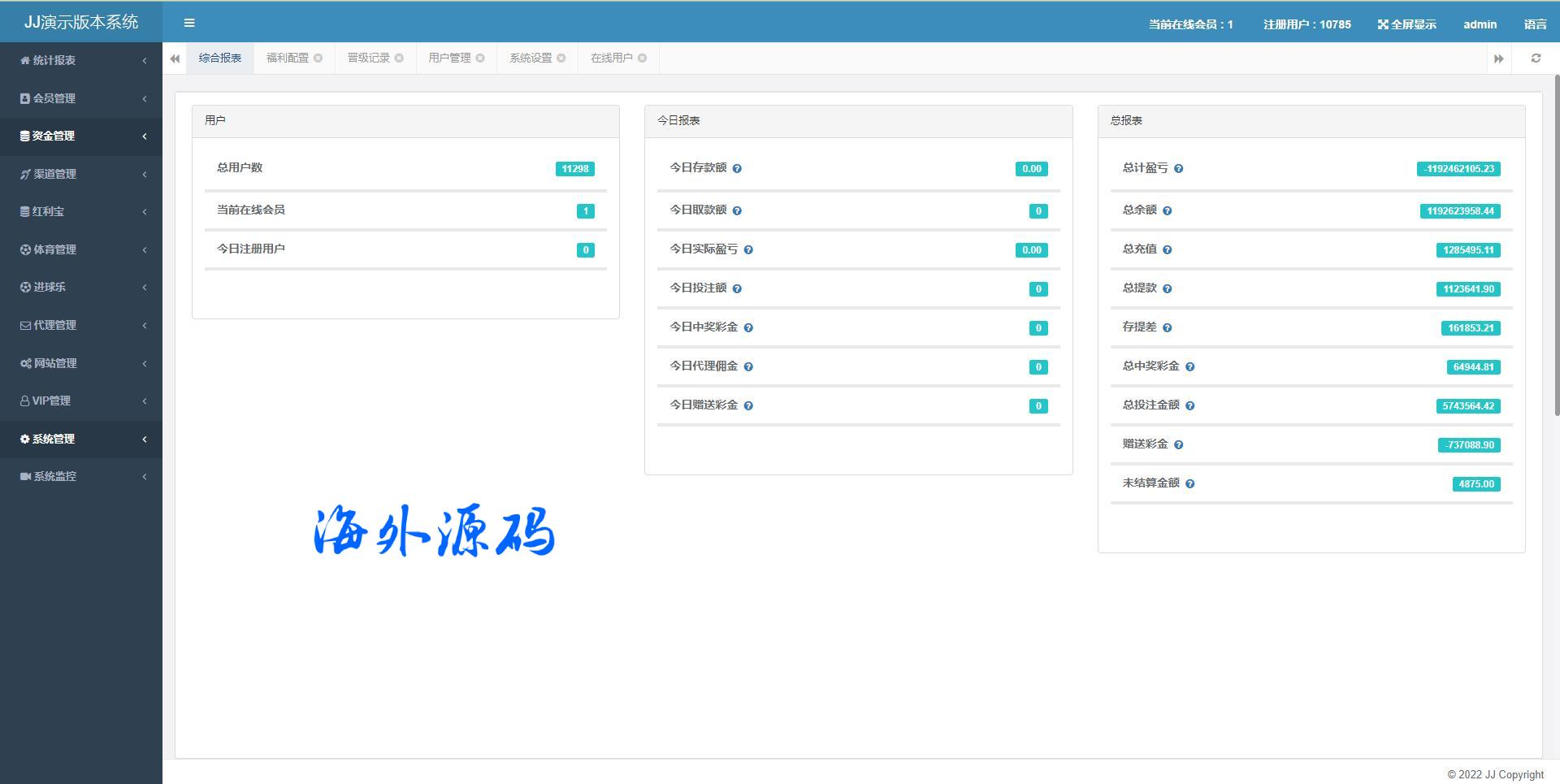Close the 福利配置 tab

coord(318,58)
